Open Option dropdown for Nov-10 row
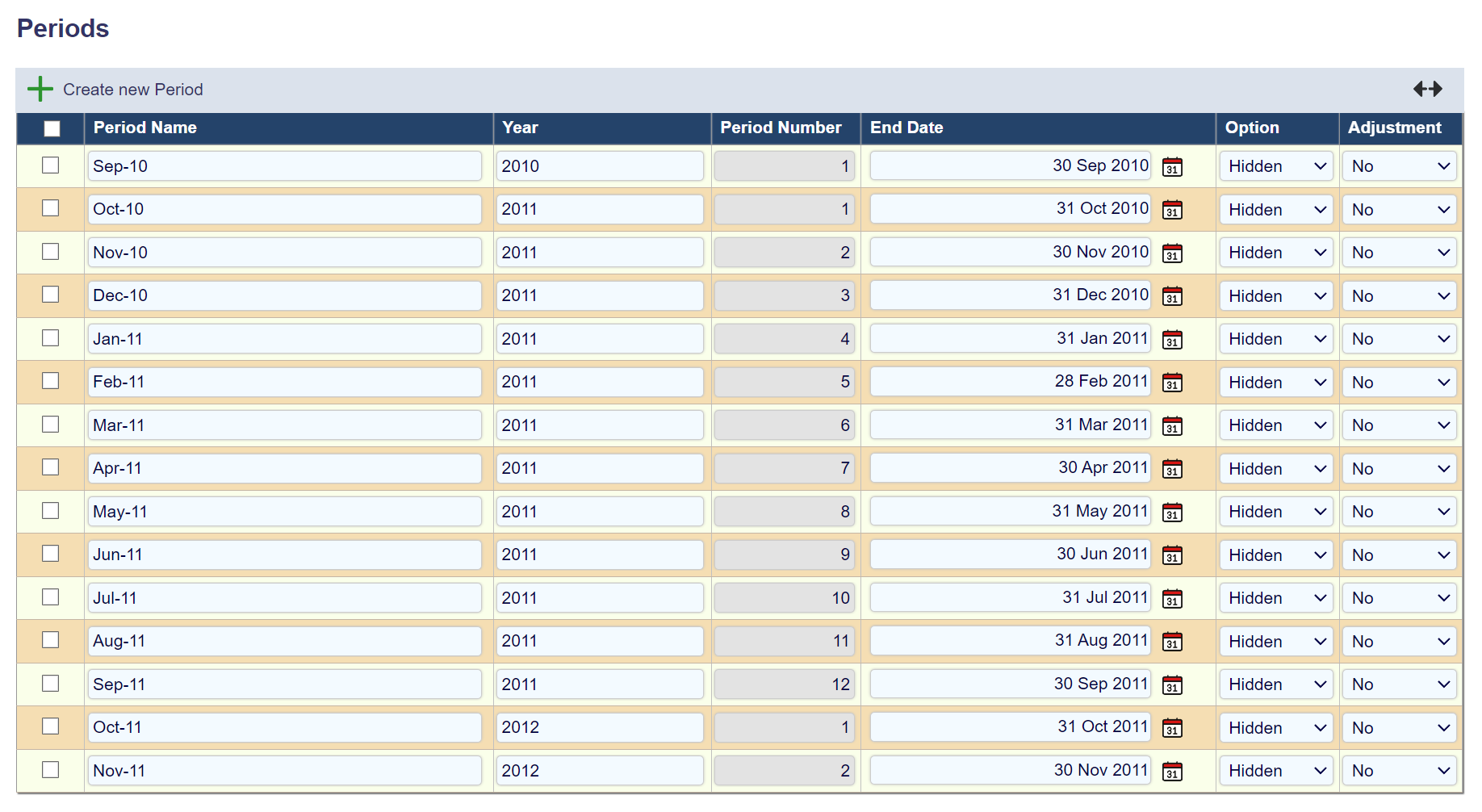1482x812 pixels. click(x=1276, y=253)
